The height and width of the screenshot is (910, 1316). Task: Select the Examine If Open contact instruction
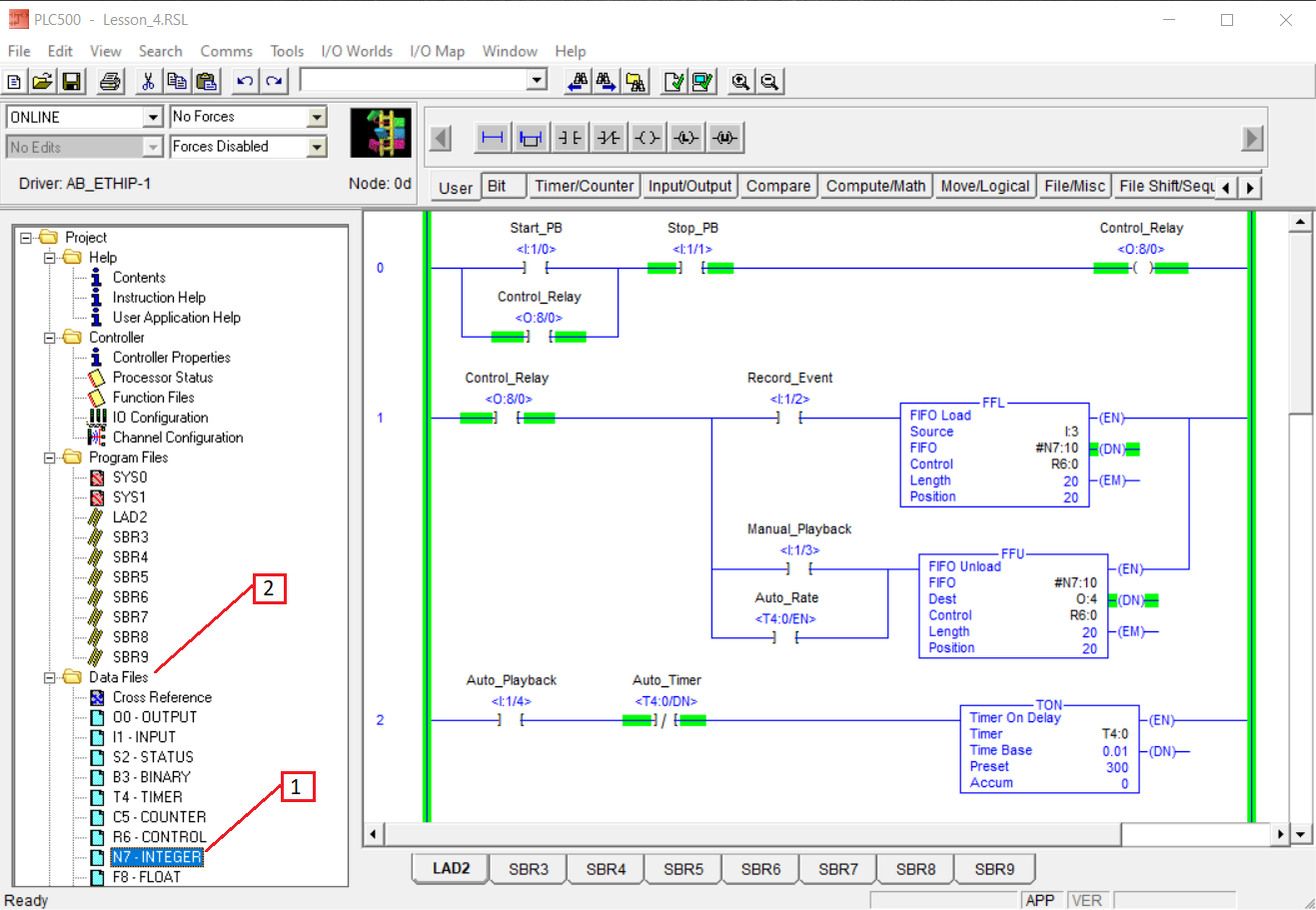[609, 138]
